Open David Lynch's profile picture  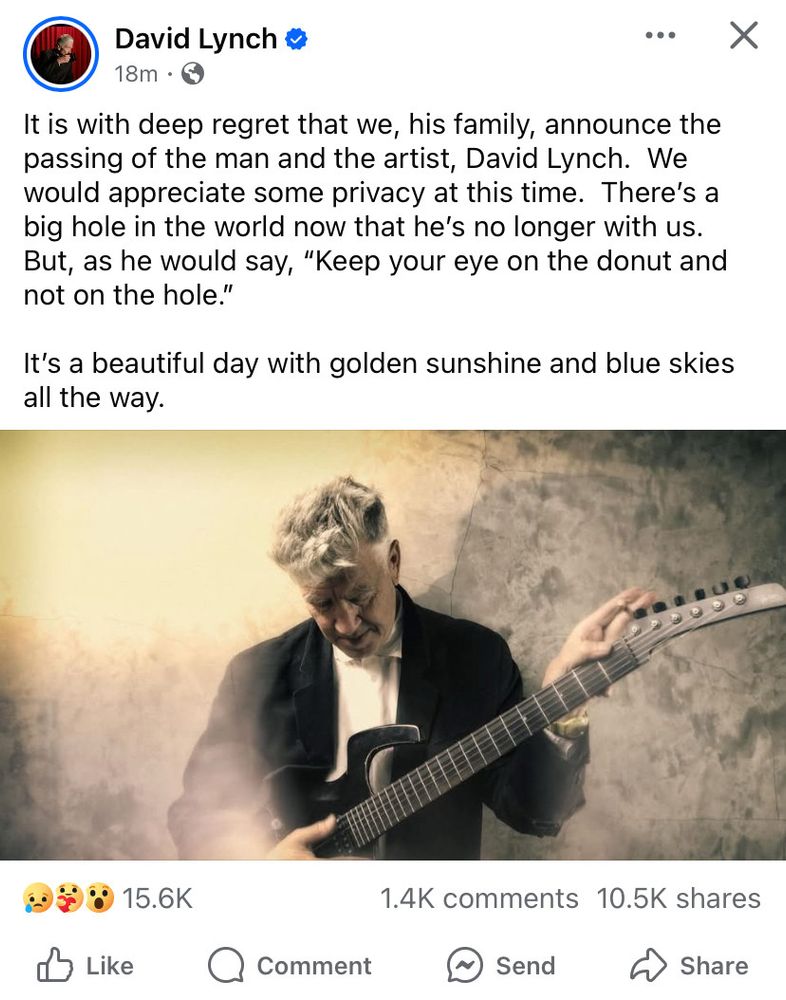[61, 54]
